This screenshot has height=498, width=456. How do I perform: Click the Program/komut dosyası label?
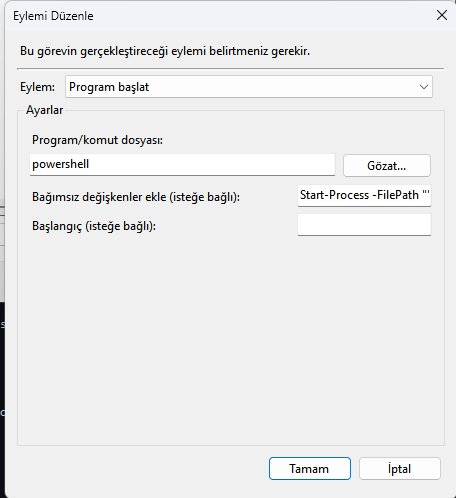pyautogui.click(x=97, y=140)
